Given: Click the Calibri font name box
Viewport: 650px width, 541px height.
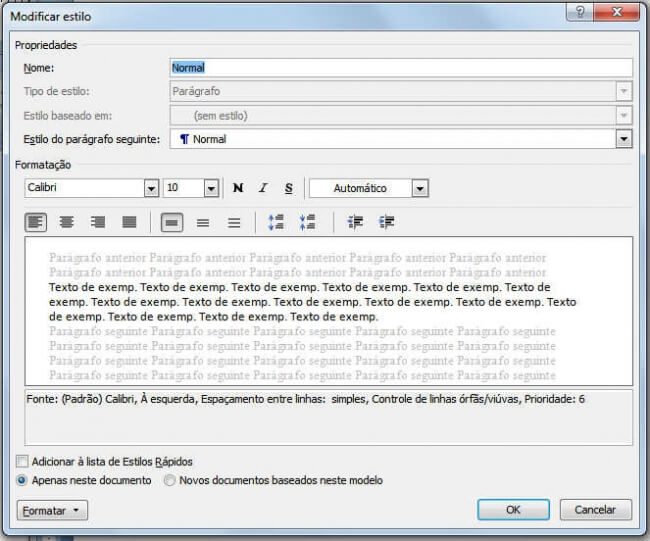Looking at the screenshot, I should [x=85, y=188].
